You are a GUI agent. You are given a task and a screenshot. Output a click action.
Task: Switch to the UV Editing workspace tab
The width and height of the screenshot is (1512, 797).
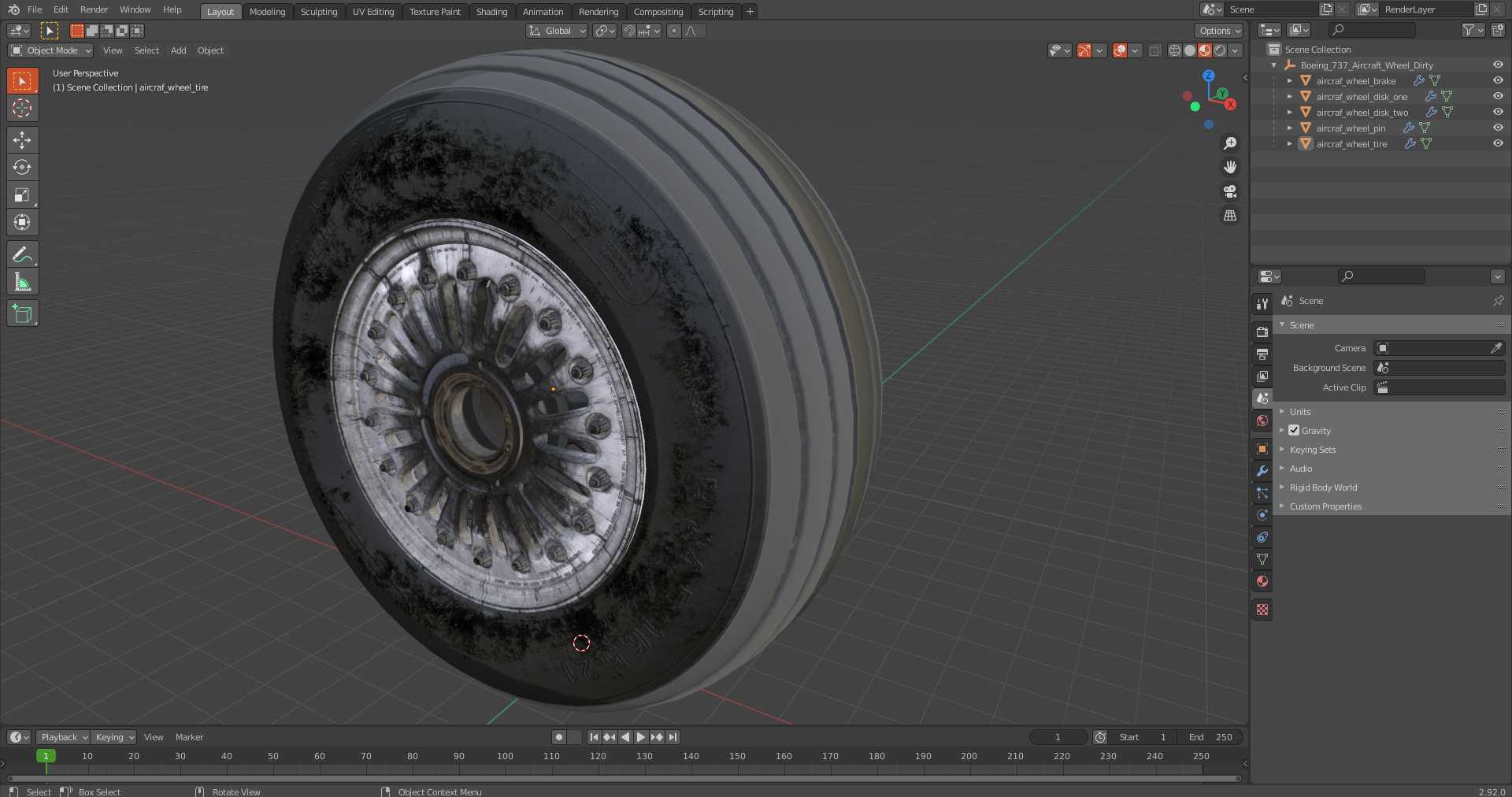[373, 12]
